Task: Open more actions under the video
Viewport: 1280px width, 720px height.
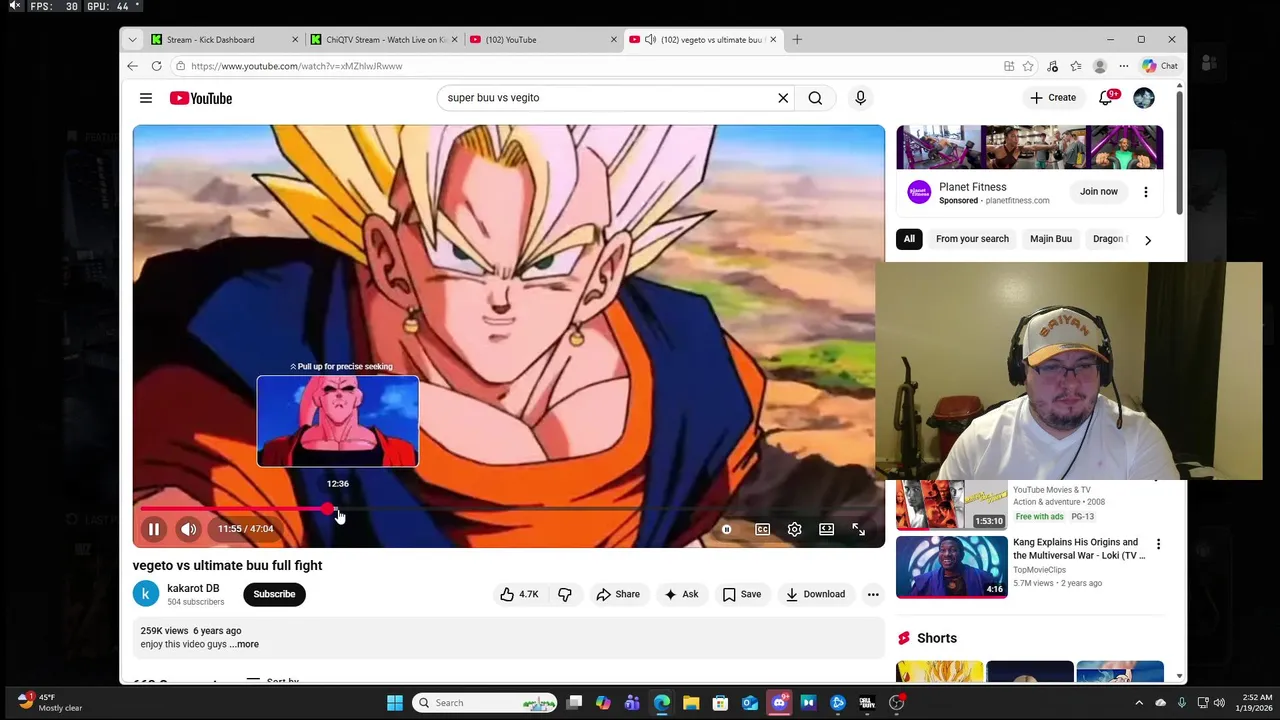Action: click(x=873, y=594)
